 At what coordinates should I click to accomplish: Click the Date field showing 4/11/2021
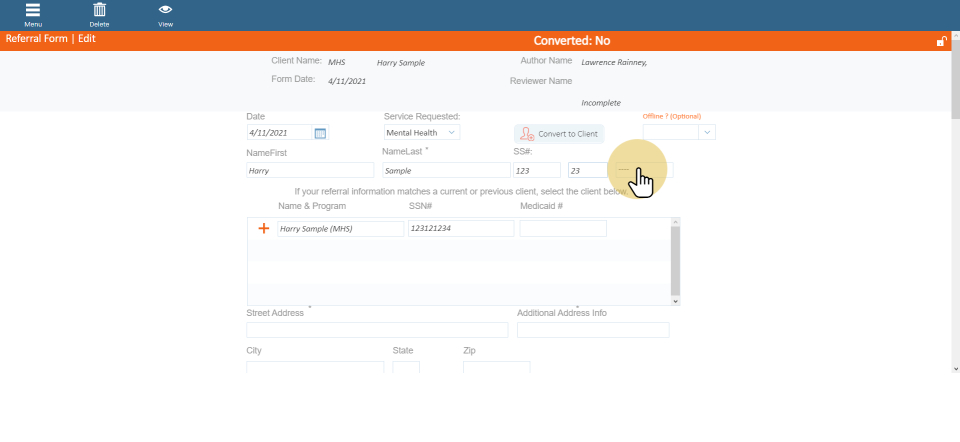click(x=280, y=133)
